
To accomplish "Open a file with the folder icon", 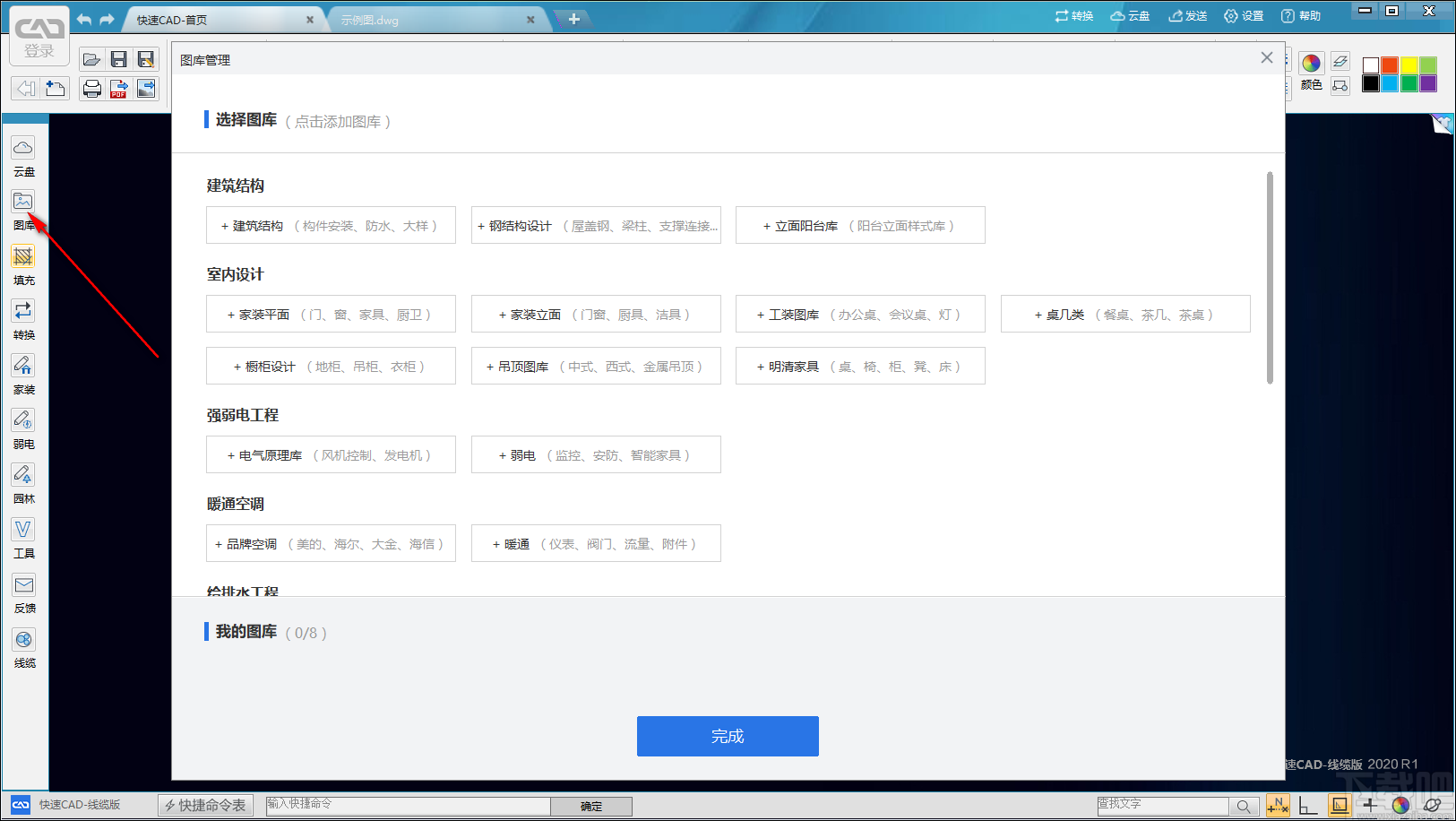I will (91, 60).
